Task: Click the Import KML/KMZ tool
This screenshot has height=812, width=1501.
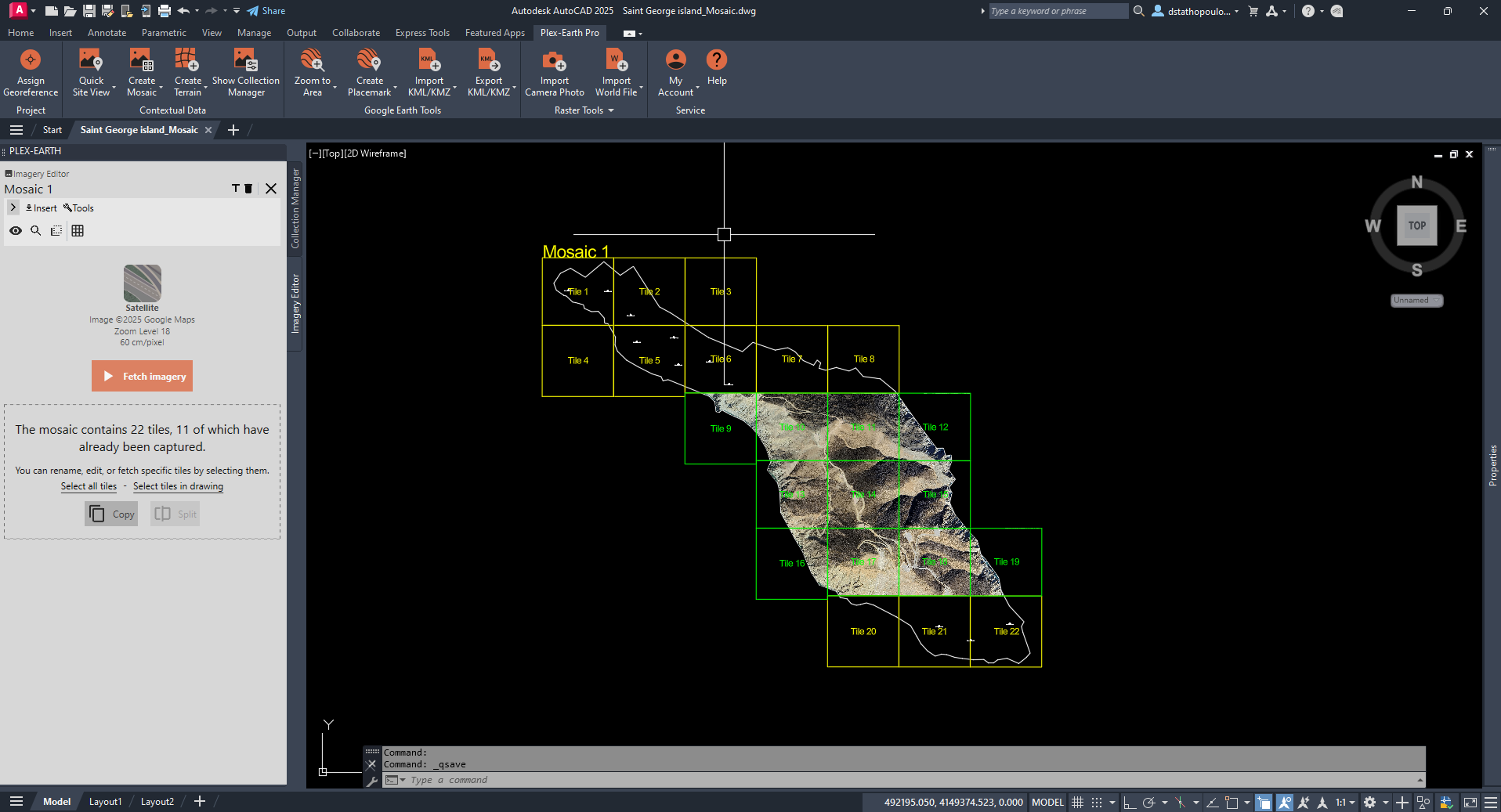Action: [429, 72]
